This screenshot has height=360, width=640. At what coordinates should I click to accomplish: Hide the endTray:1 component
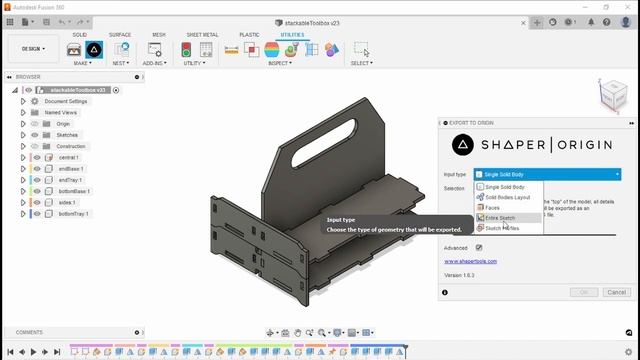(x=37, y=180)
